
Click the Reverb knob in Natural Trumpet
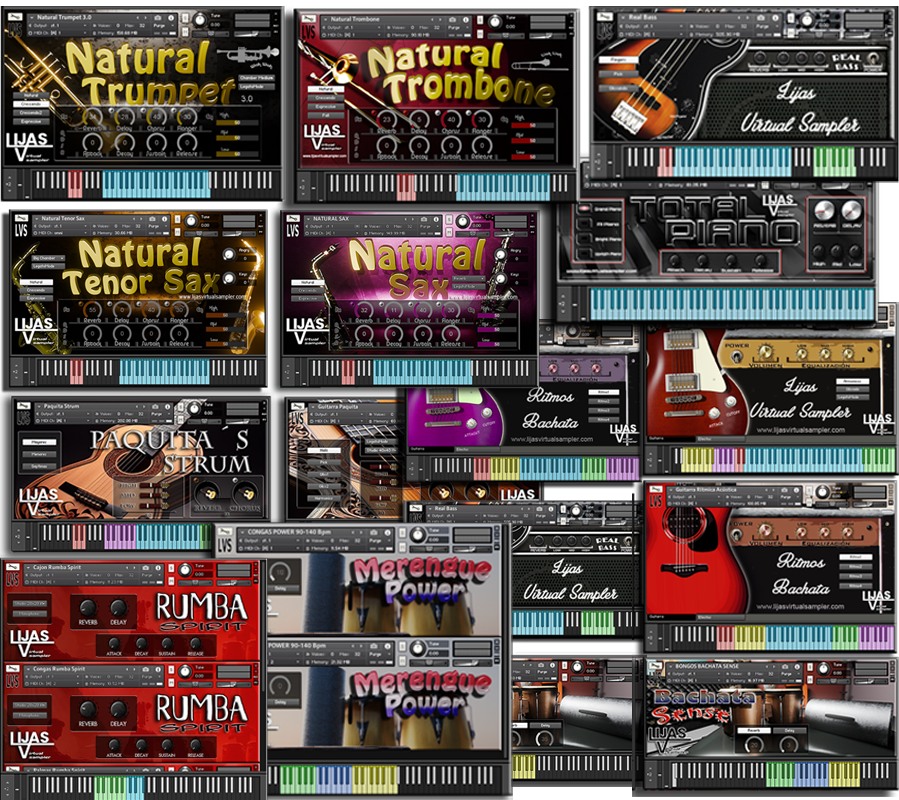tap(93, 116)
